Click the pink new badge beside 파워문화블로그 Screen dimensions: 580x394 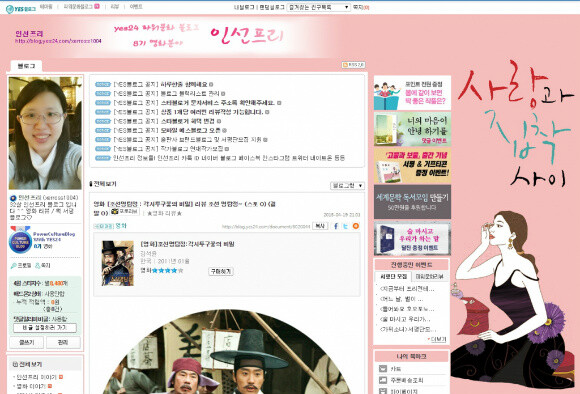pyautogui.click(x=97, y=6)
